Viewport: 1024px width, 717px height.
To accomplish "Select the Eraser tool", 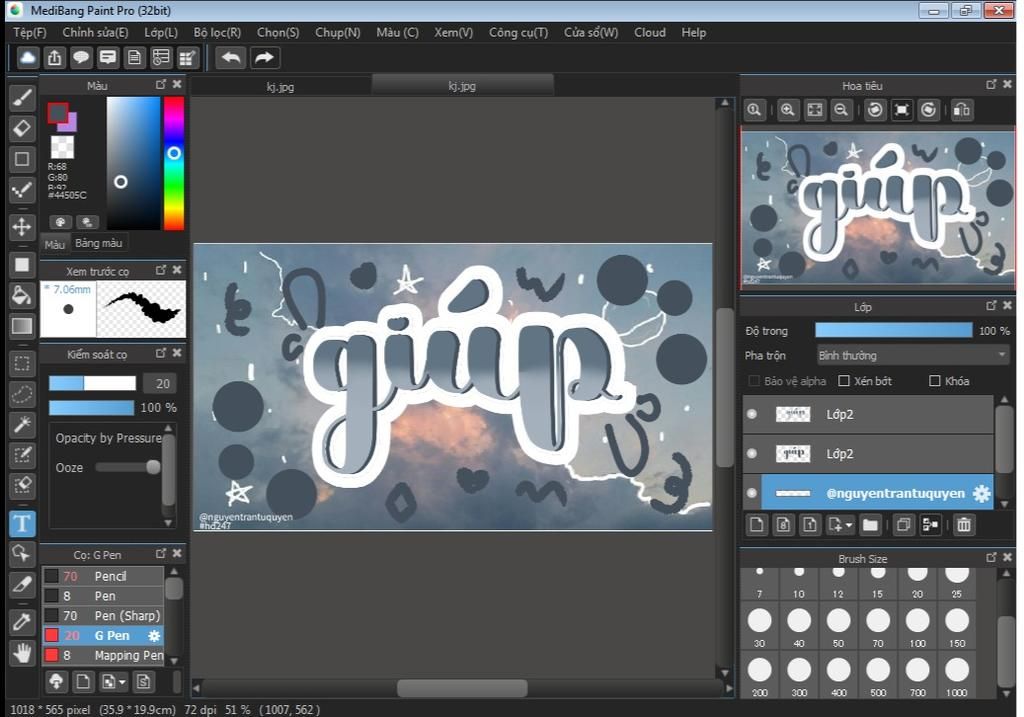I will click(22, 129).
